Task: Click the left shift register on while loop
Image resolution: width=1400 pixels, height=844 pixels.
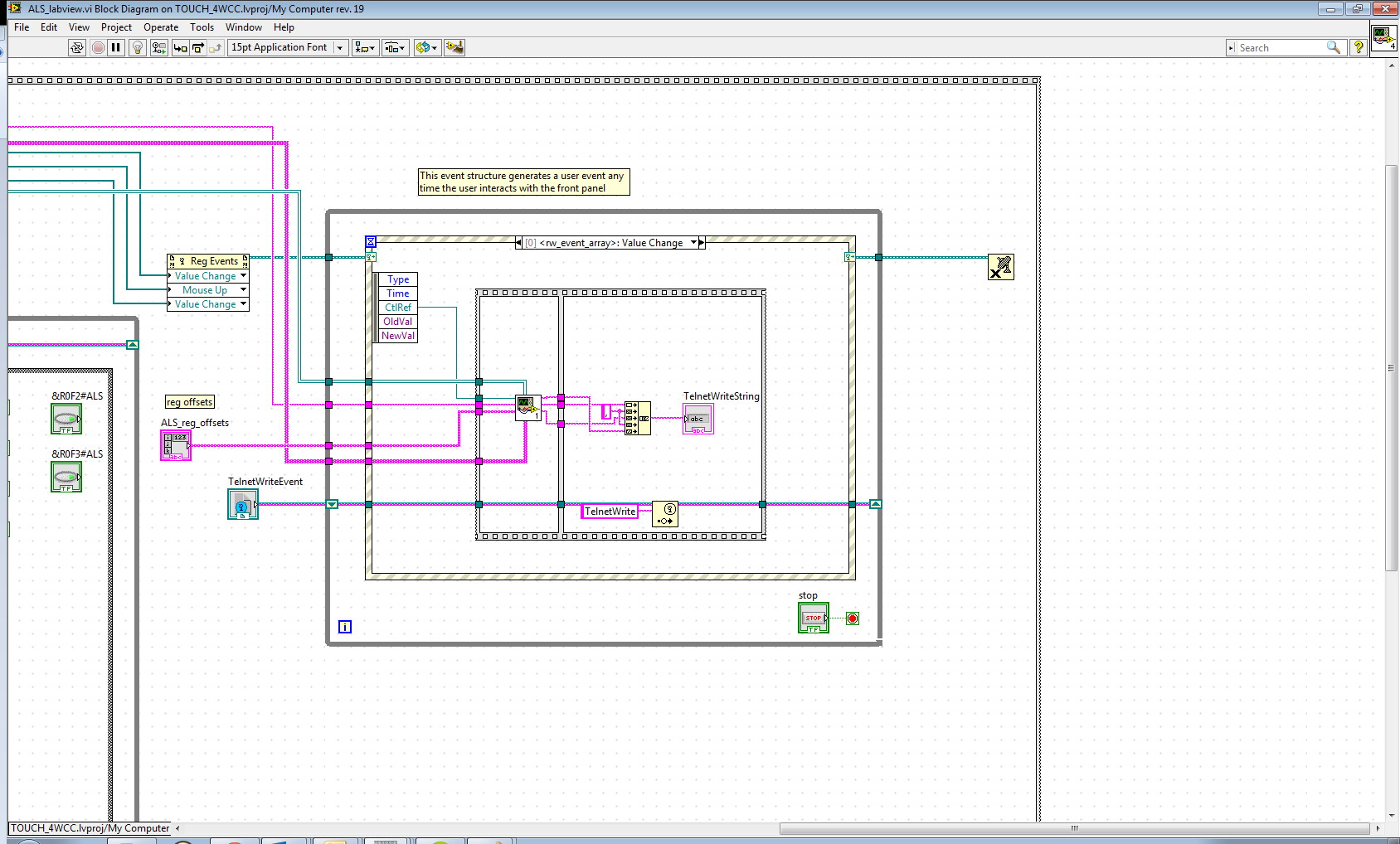Action: 332,504
